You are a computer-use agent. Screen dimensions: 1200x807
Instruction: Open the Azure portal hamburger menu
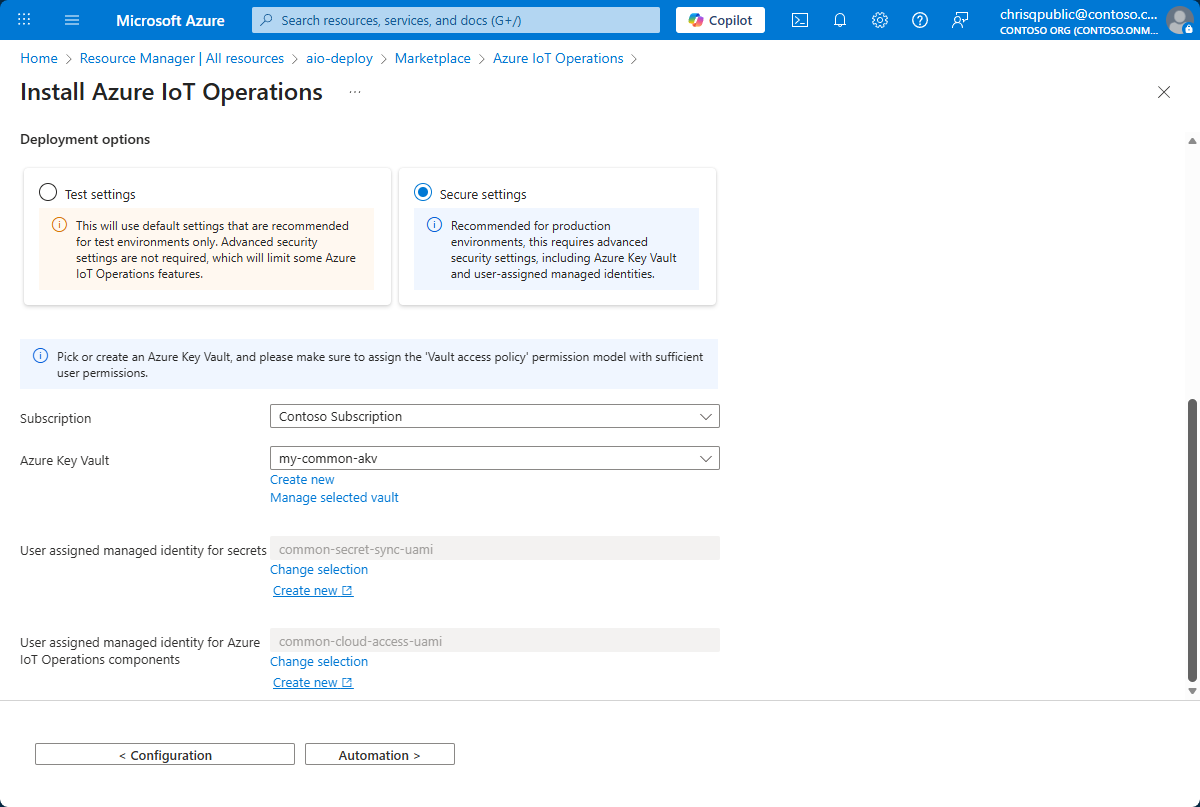tap(72, 20)
